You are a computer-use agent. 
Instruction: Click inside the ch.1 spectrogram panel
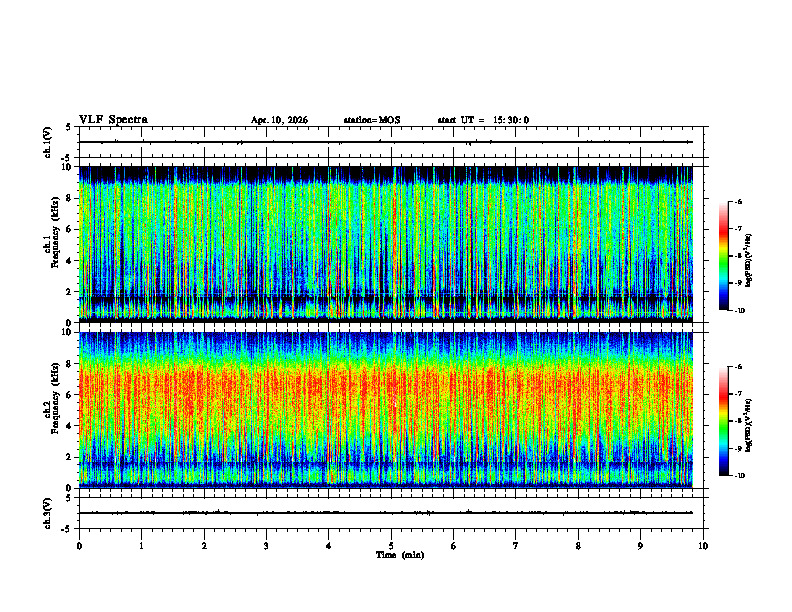[386, 244]
